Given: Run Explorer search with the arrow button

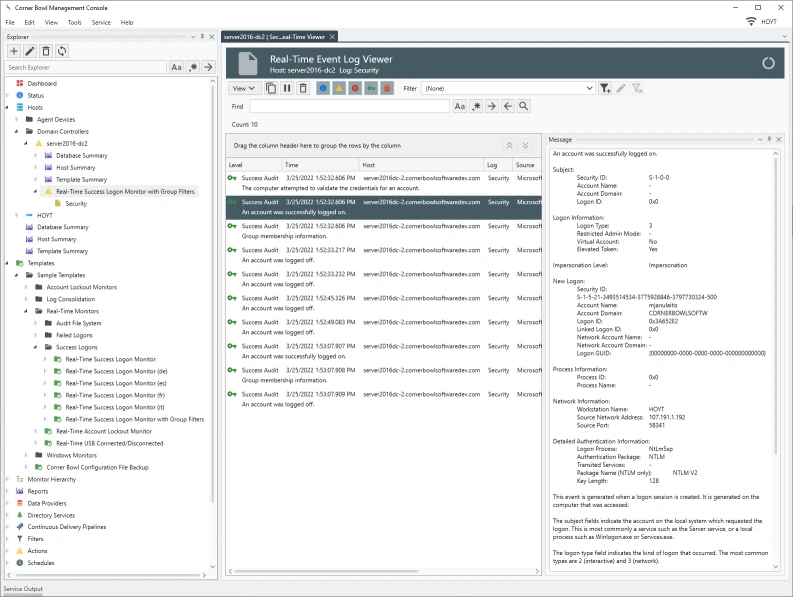Looking at the screenshot, I should click(208, 67).
